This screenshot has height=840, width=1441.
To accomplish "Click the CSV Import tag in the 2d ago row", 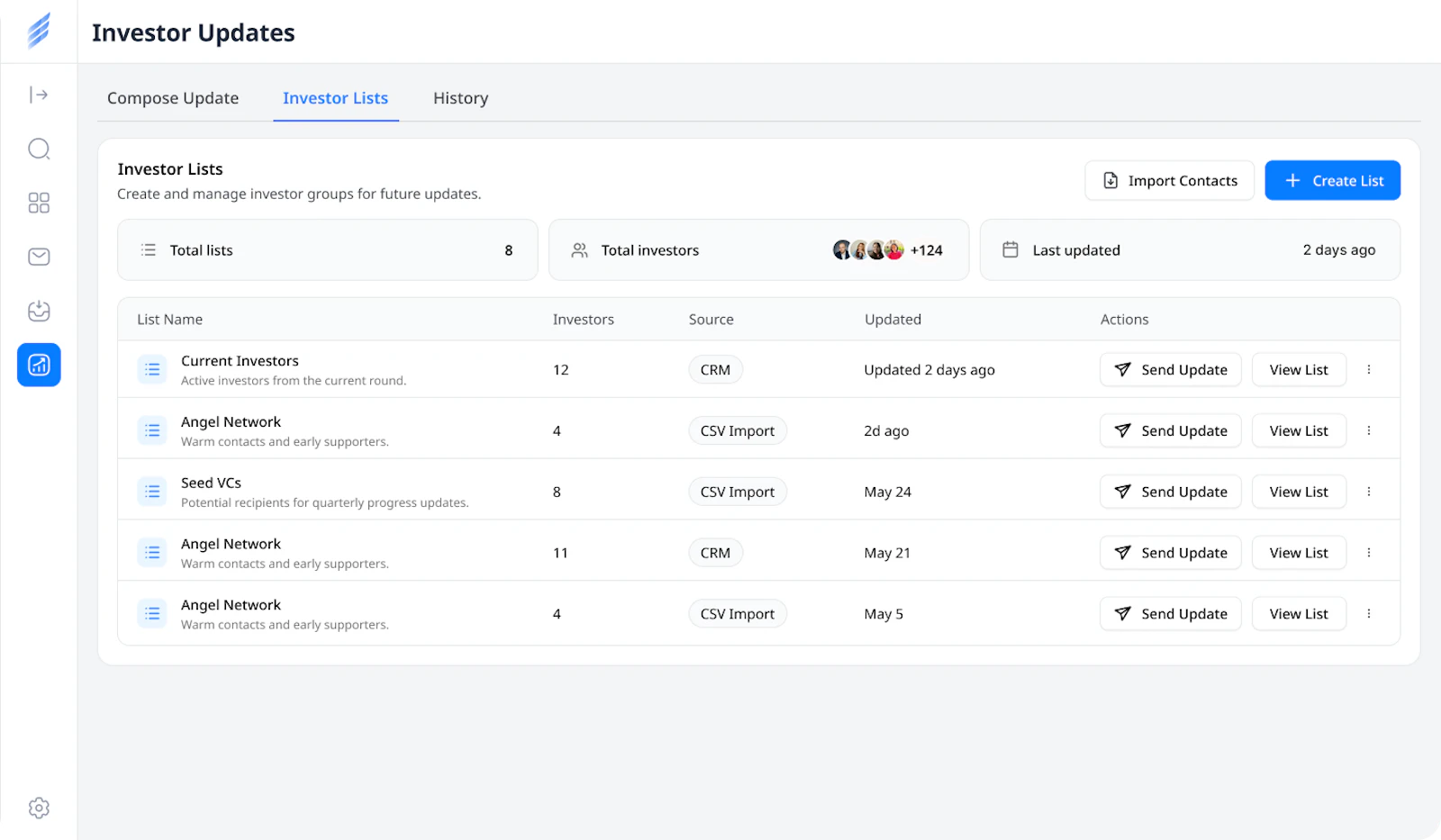I will (x=738, y=431).
